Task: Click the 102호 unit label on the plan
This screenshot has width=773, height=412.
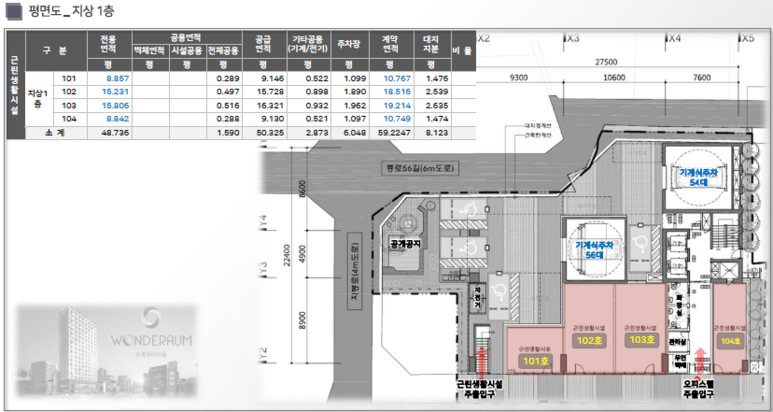Action: coord(589,340)
